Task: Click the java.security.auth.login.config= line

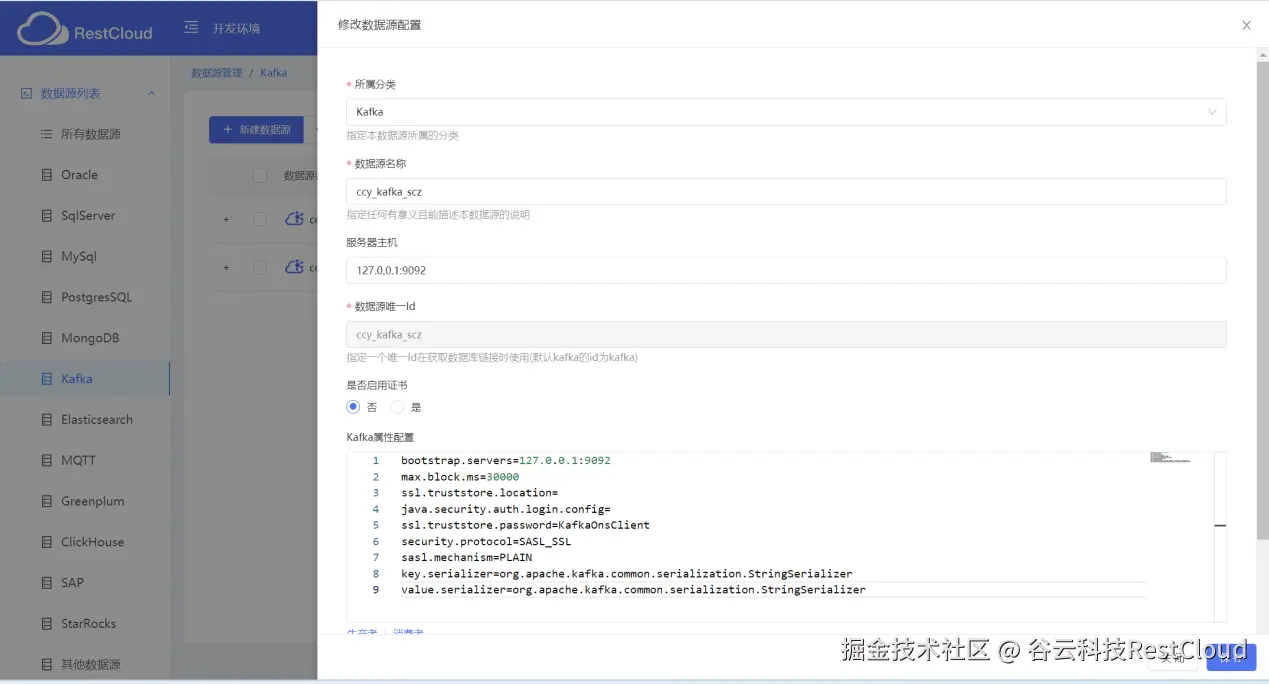Action: click(505, 509)
